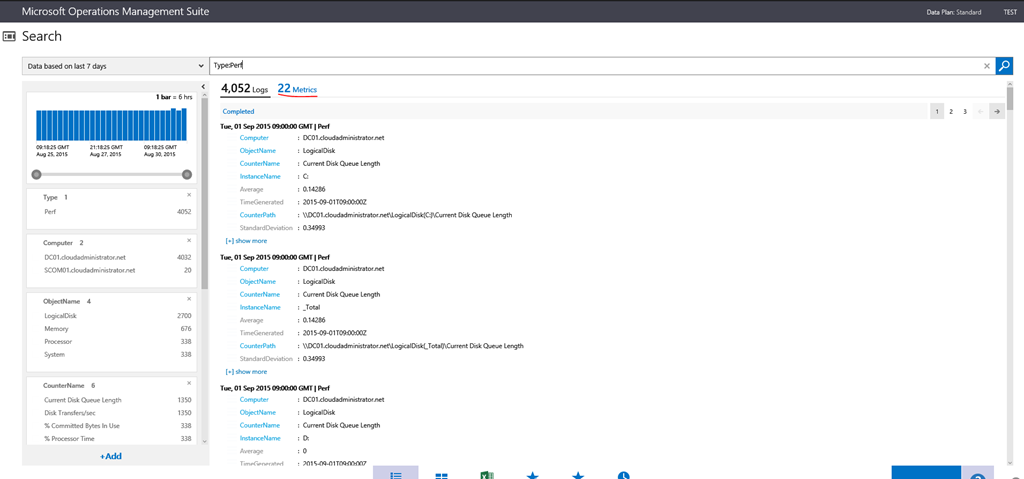
Task: Clear the search query with the X icon
Action: [x=987, y=66]
